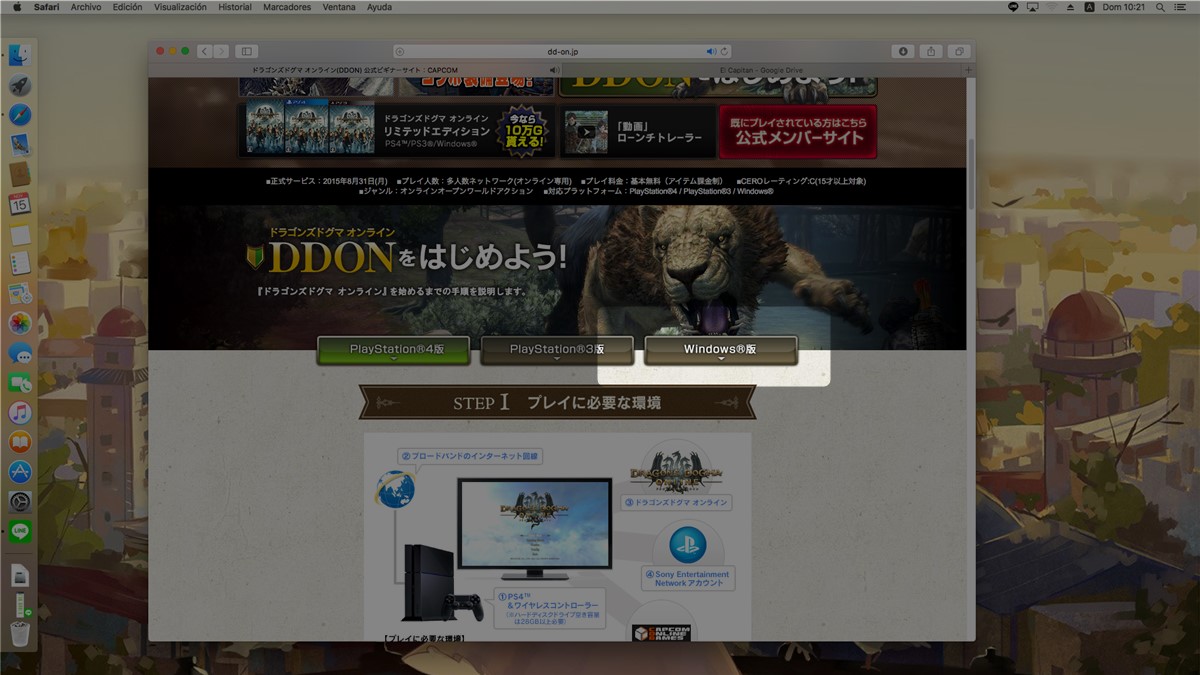The width and height of the screenshot is (1200, 675).
Task: Expand PlayStation®3版 section
Action: pyautogui.click(x=559, y=351)
